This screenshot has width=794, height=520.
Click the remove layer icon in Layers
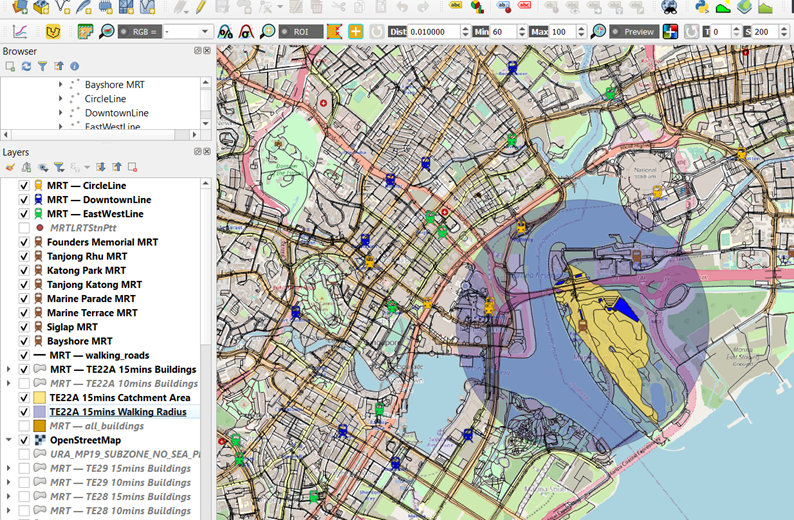pyautogui.click(x=132, y=167)
